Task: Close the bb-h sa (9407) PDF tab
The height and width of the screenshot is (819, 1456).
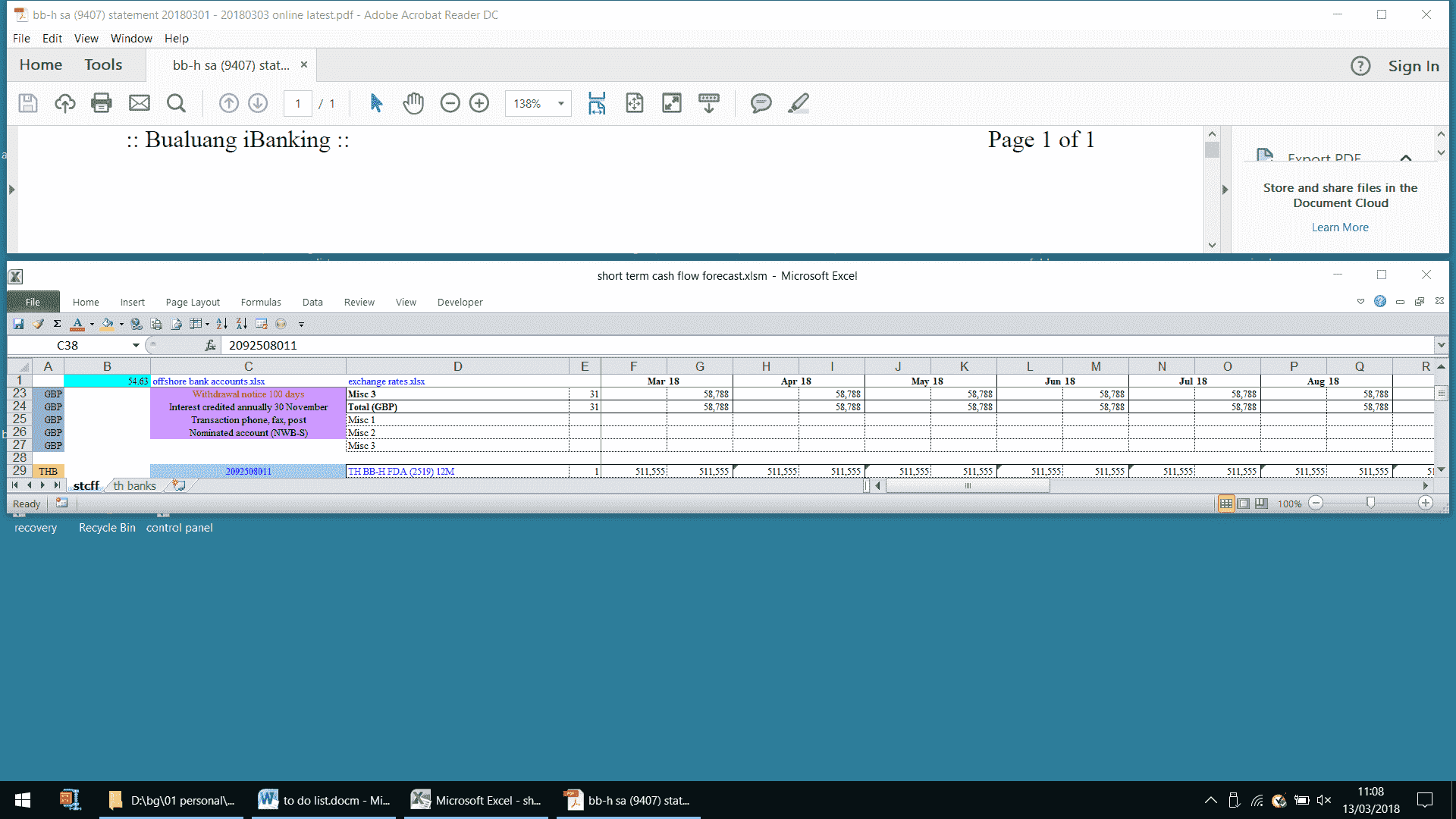Action: tap(304, 64)
